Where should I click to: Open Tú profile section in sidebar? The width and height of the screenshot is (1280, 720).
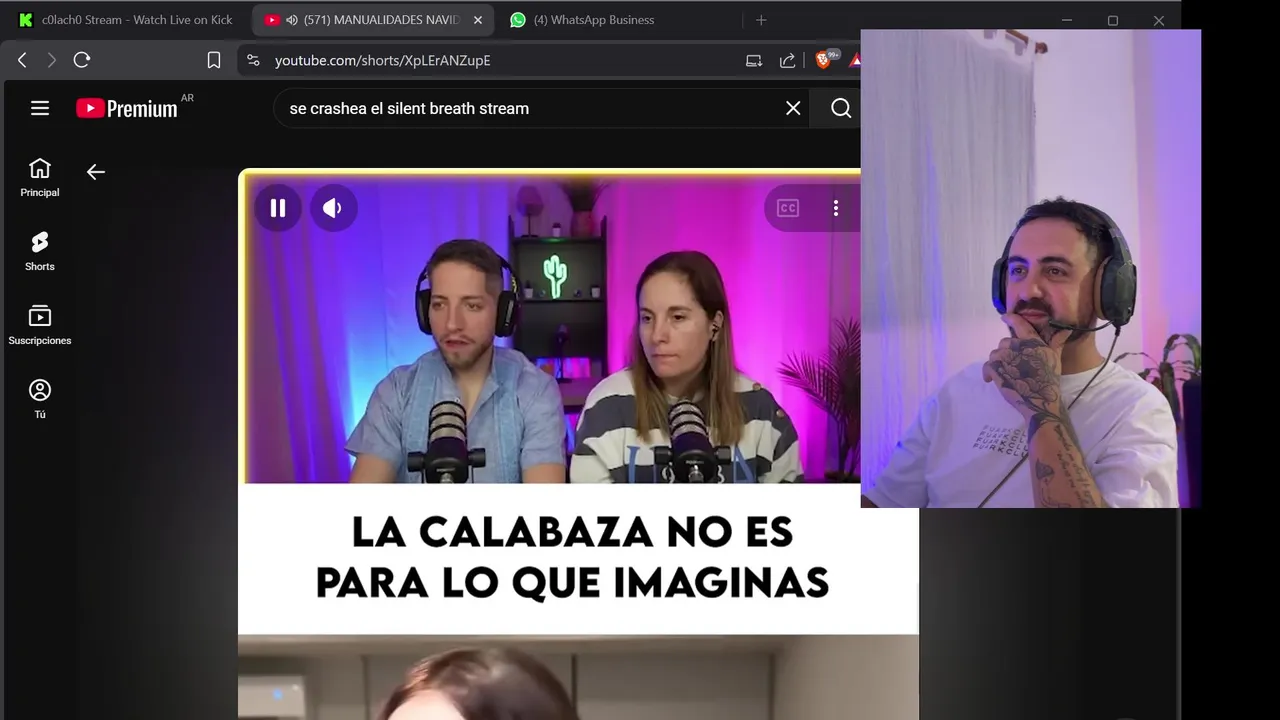click(40, 400)
